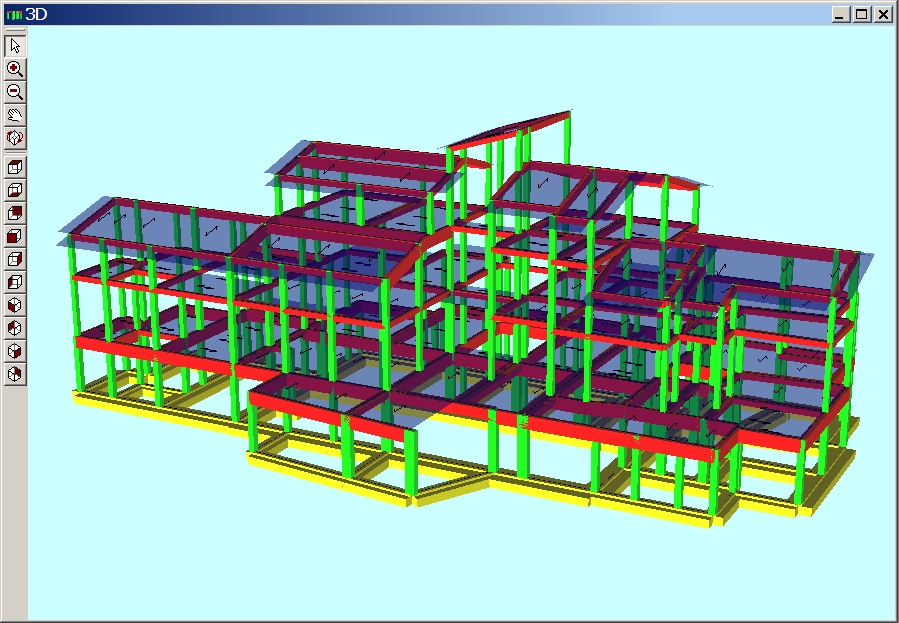Select the arrow pointer tool
This screenshot has width=899, height=623.
(15, 46)
